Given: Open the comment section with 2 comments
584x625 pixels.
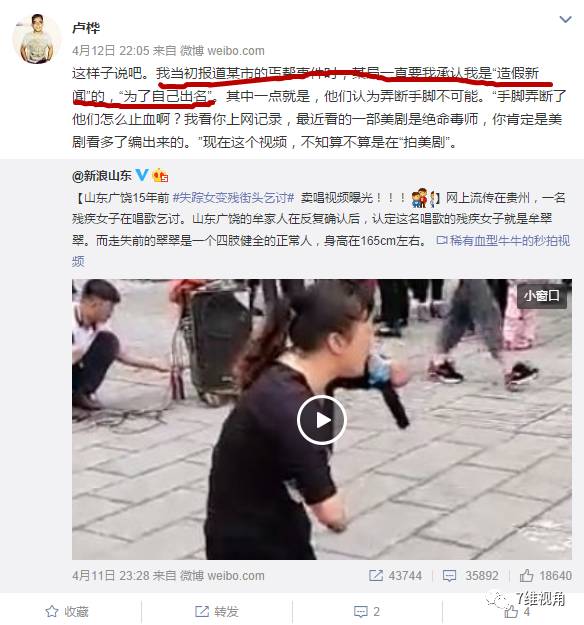Looking at the screenshot, I should pyautogui.click(x=367, y=611).
